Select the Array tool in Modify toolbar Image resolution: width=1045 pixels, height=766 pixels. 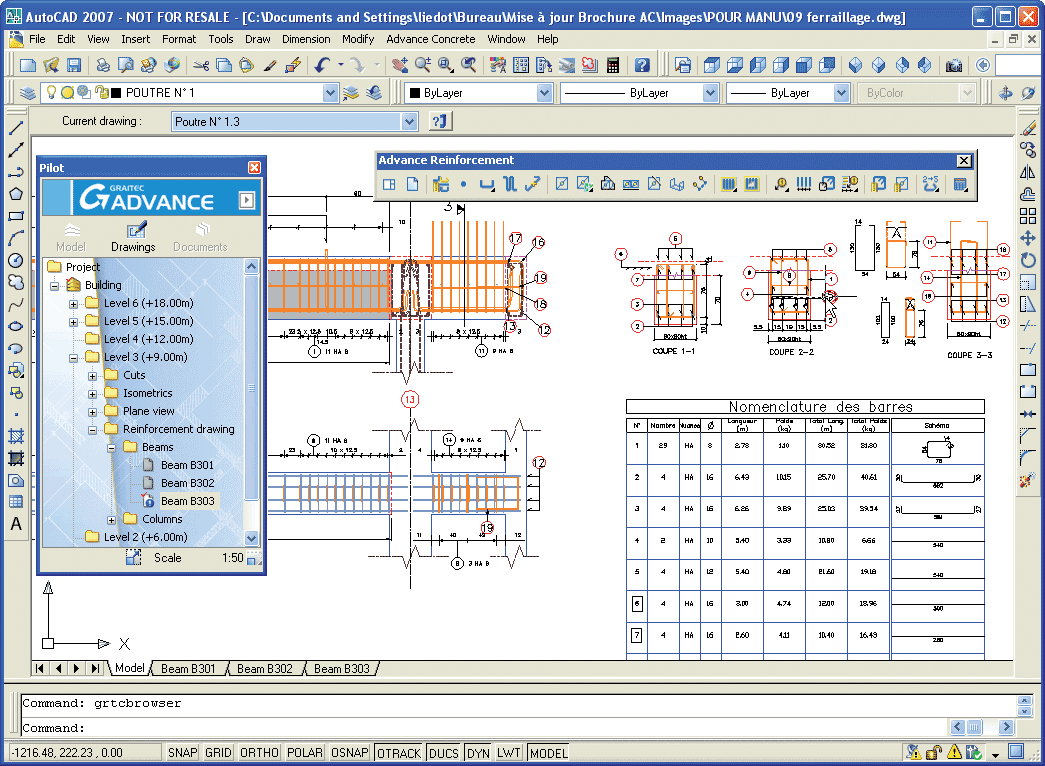[x=1028, y=216]
